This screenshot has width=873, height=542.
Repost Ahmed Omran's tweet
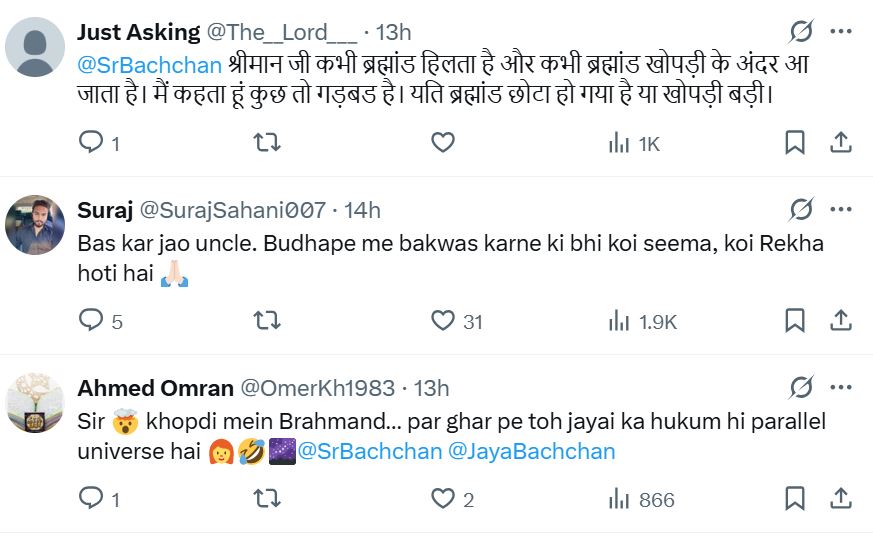pos(267,499)
